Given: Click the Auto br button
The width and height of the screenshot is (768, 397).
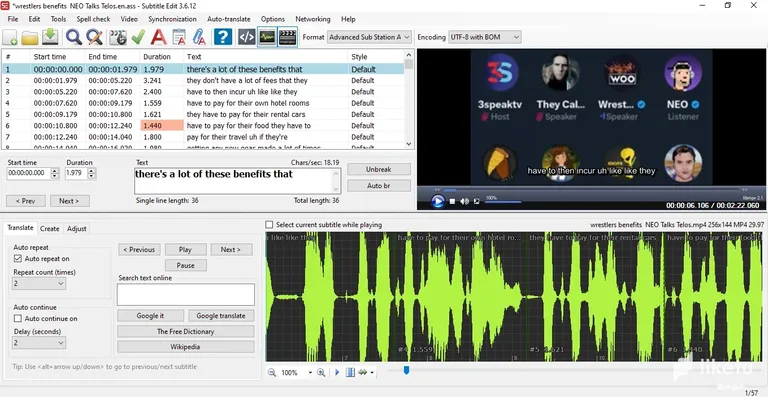Looking at the screenshot, I should (379, 186).
